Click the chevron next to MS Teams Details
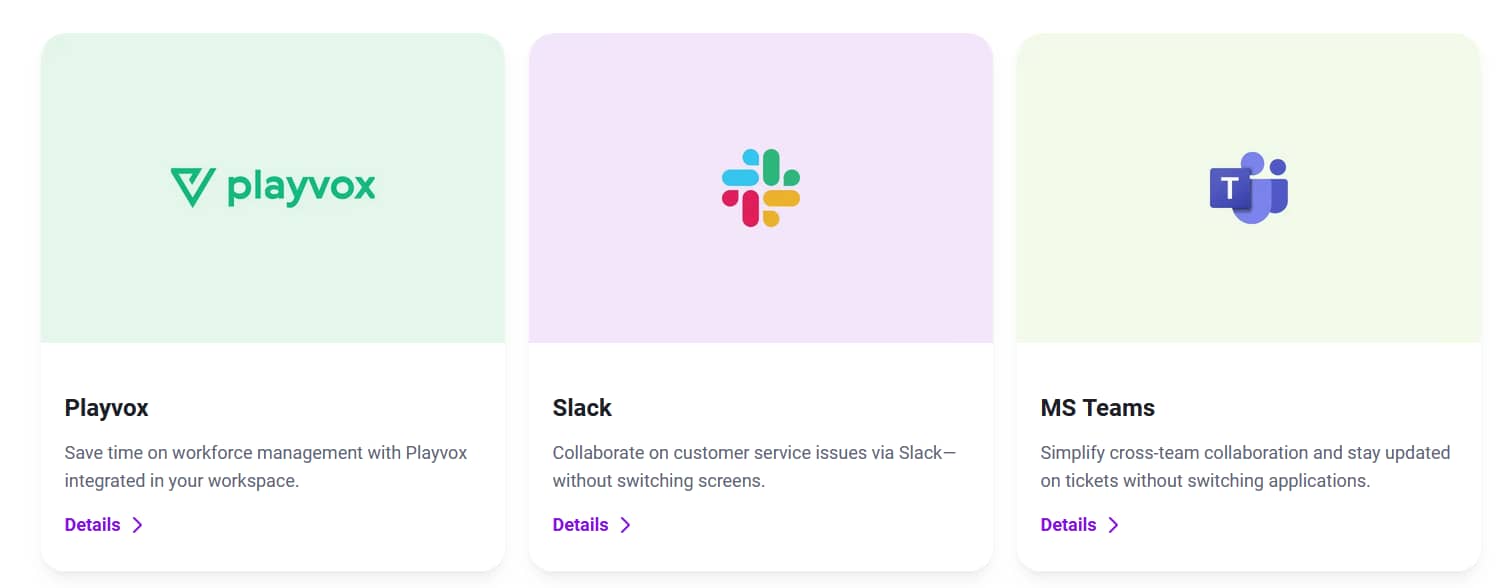Screen dimensions: 1507x588 [1113, 524]
